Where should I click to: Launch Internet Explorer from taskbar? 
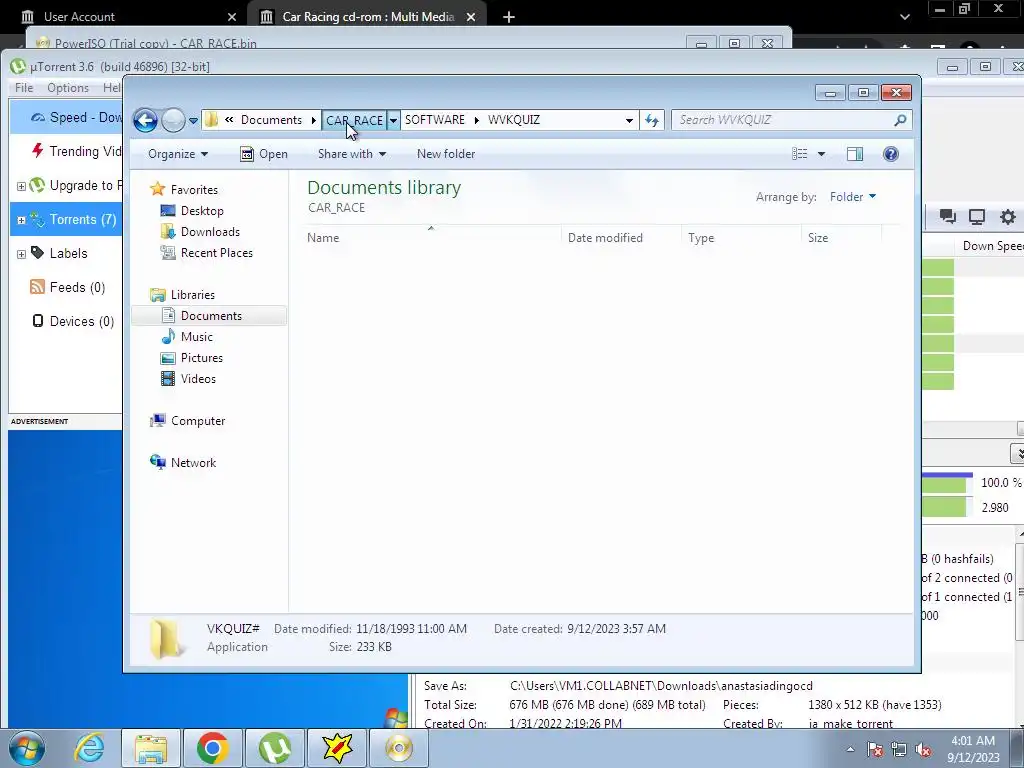[89, 748]
